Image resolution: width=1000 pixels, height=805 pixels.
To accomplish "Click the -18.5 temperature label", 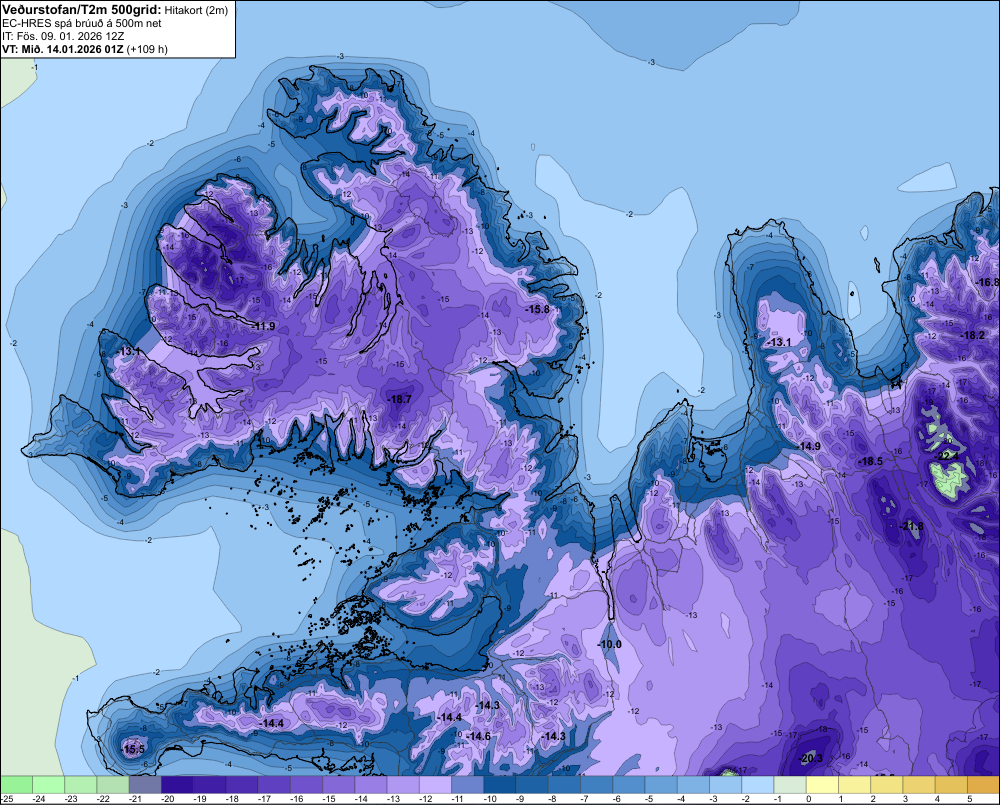I will coord(871,461).
